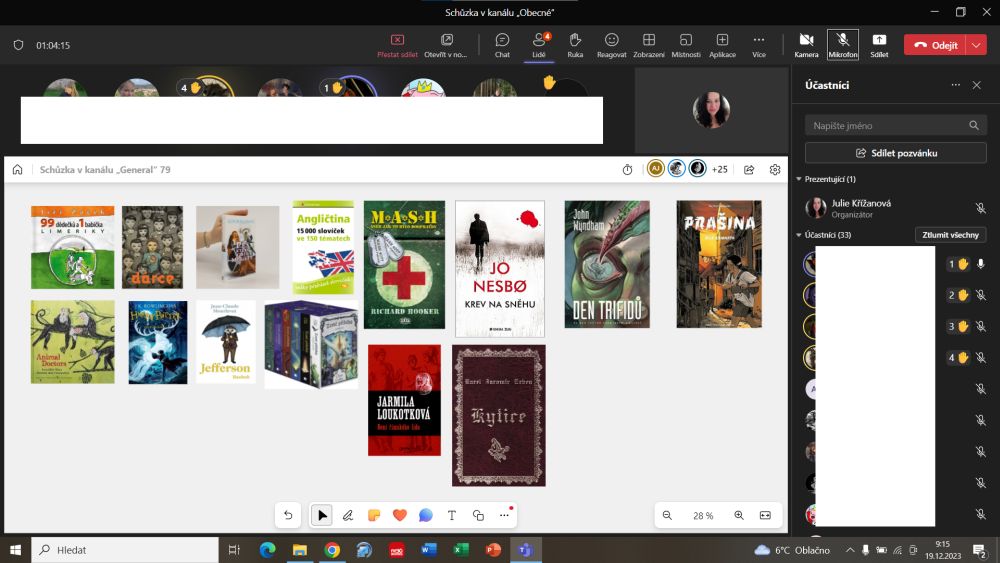
Task: Open Reagovat reactions menu
Action: pos(612,45)
